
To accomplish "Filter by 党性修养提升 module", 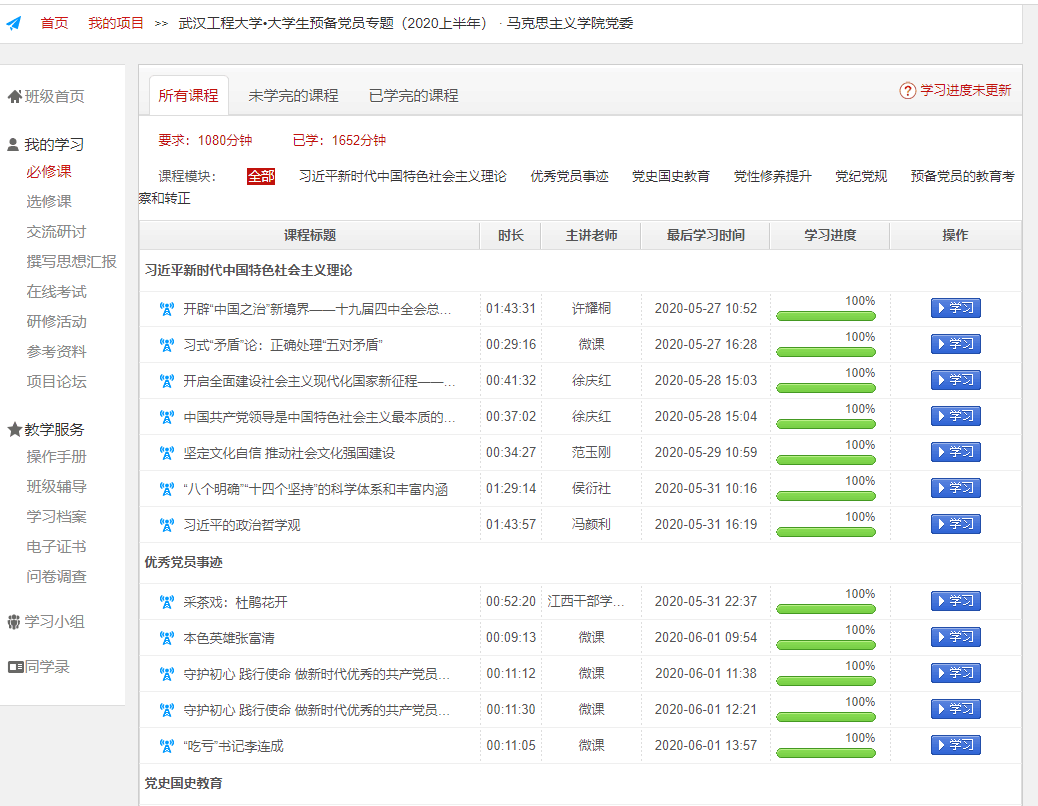I will coord(773,176).
